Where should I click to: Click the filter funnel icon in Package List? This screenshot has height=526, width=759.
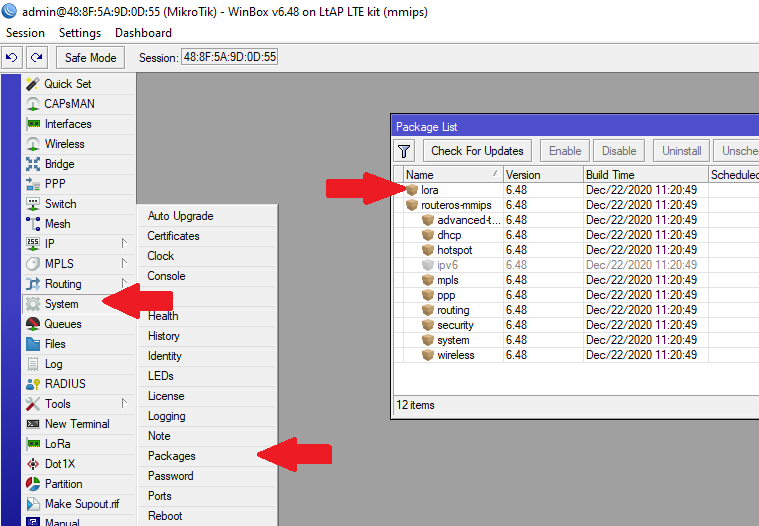(404, 151)
